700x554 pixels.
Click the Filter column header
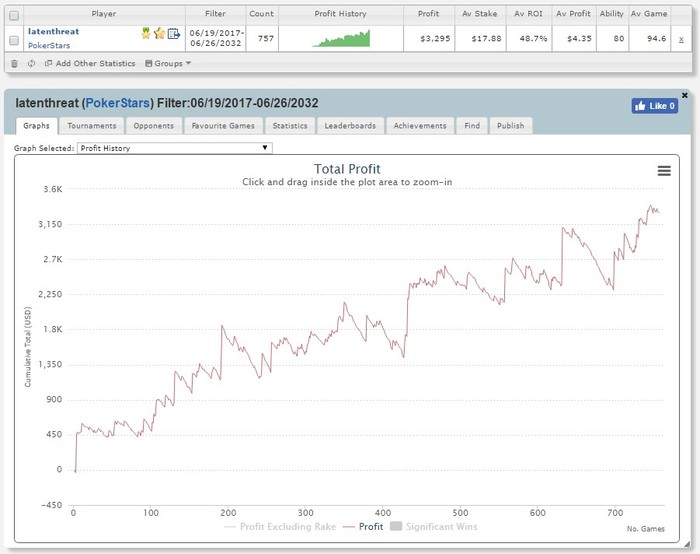215,14
